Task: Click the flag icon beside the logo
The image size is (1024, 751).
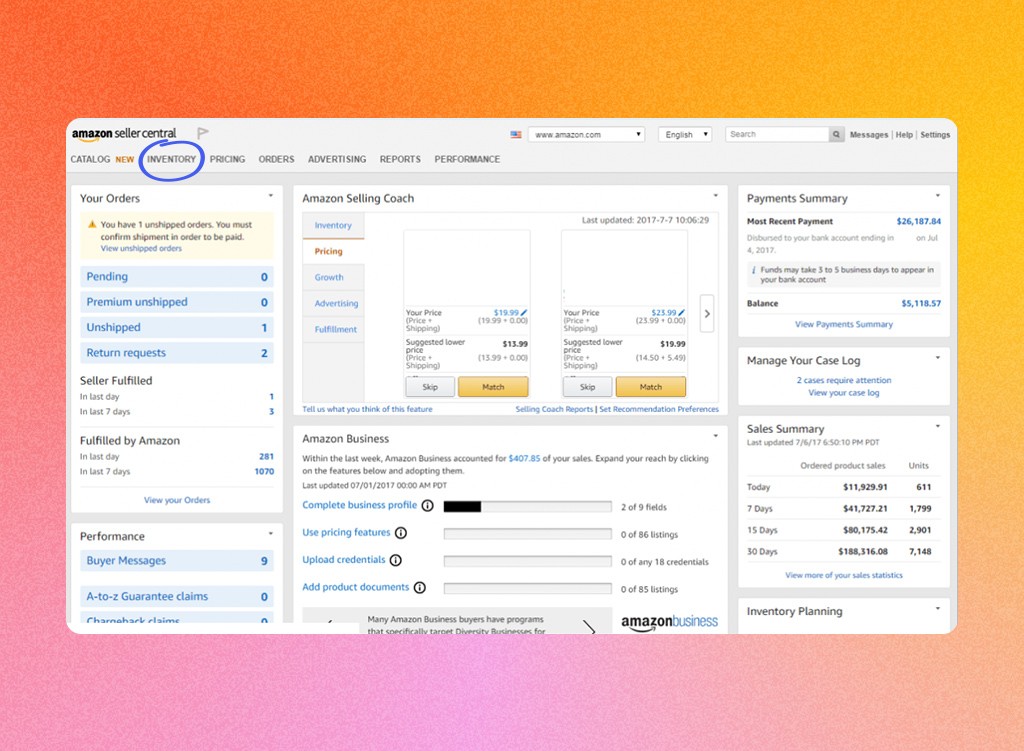Action: point(202,133)
